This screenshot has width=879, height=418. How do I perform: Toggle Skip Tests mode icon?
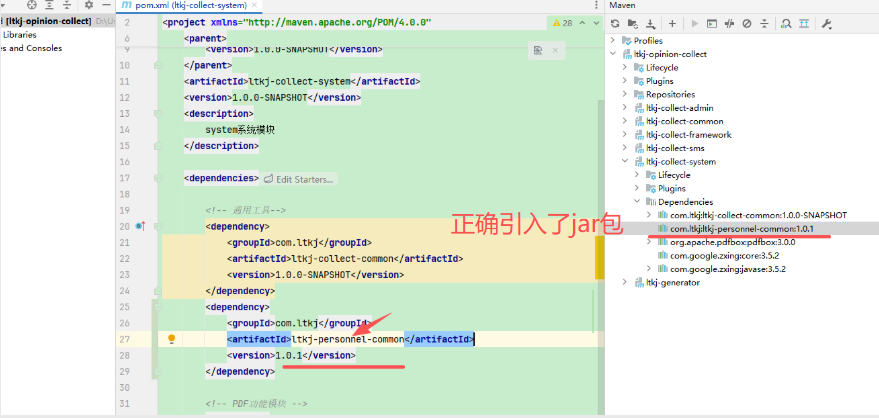[747, 24]
